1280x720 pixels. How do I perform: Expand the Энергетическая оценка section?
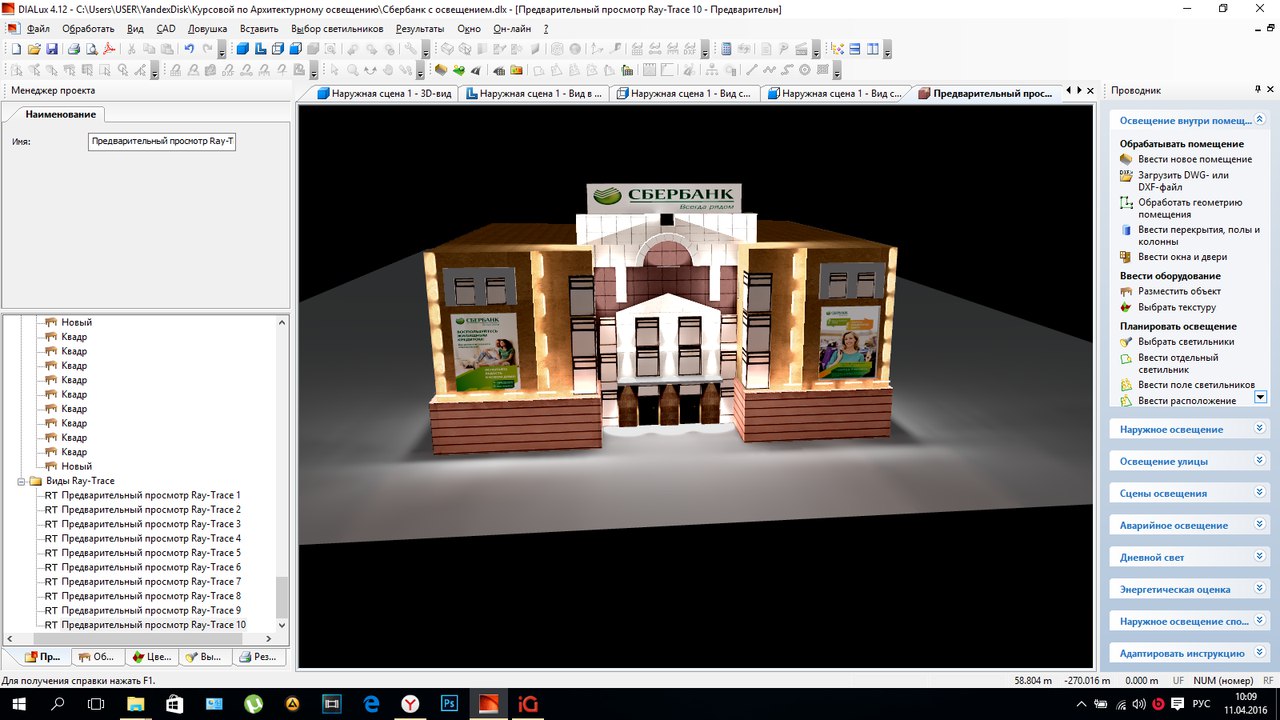[1189, 589]
